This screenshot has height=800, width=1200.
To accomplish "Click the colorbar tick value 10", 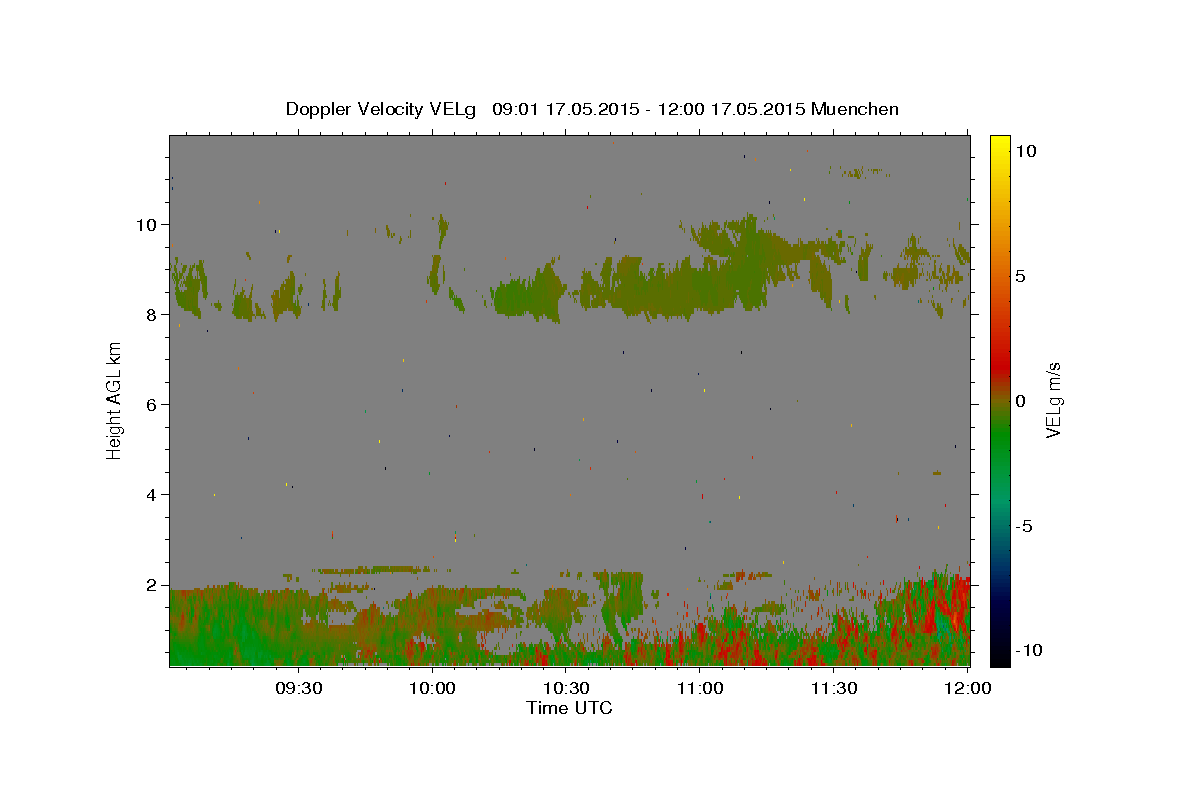I will pyautogui.click(x=1025, y=151).
